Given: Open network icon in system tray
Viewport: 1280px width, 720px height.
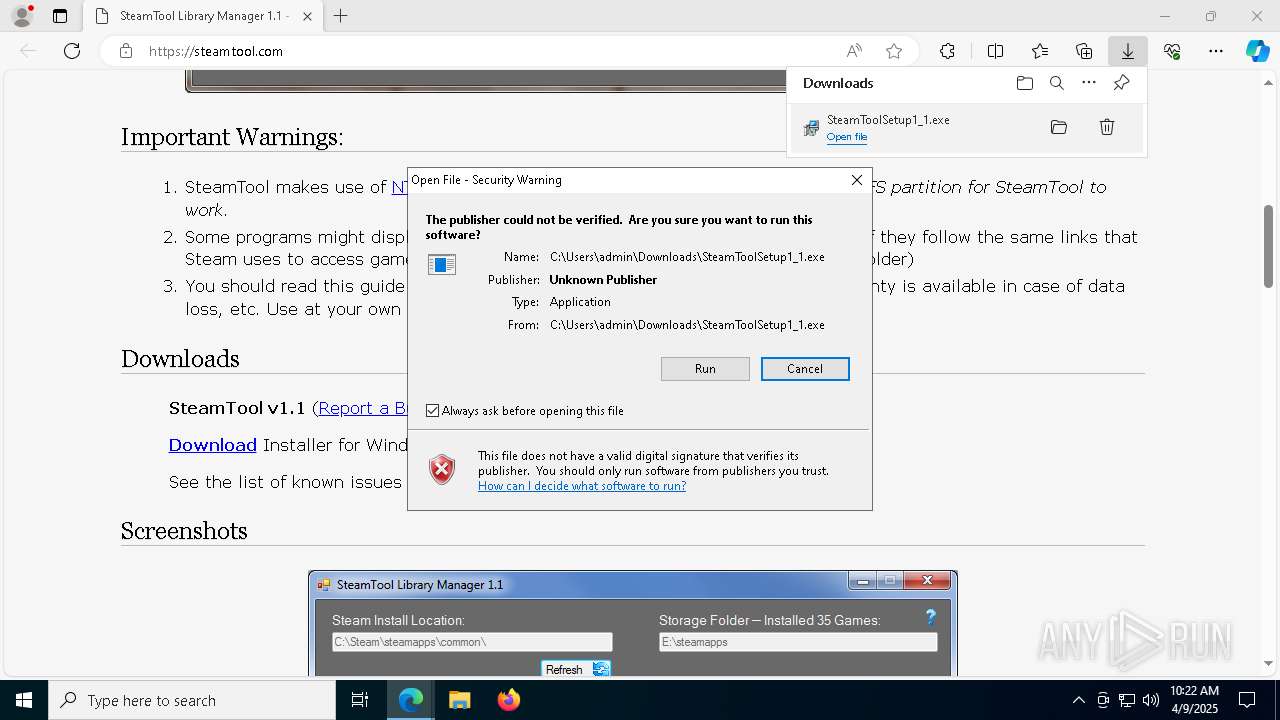Looking at the screenshot, I should [1127, 700].
